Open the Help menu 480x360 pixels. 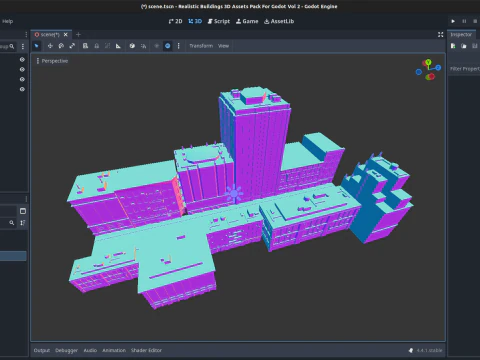[x=7, y=21]
